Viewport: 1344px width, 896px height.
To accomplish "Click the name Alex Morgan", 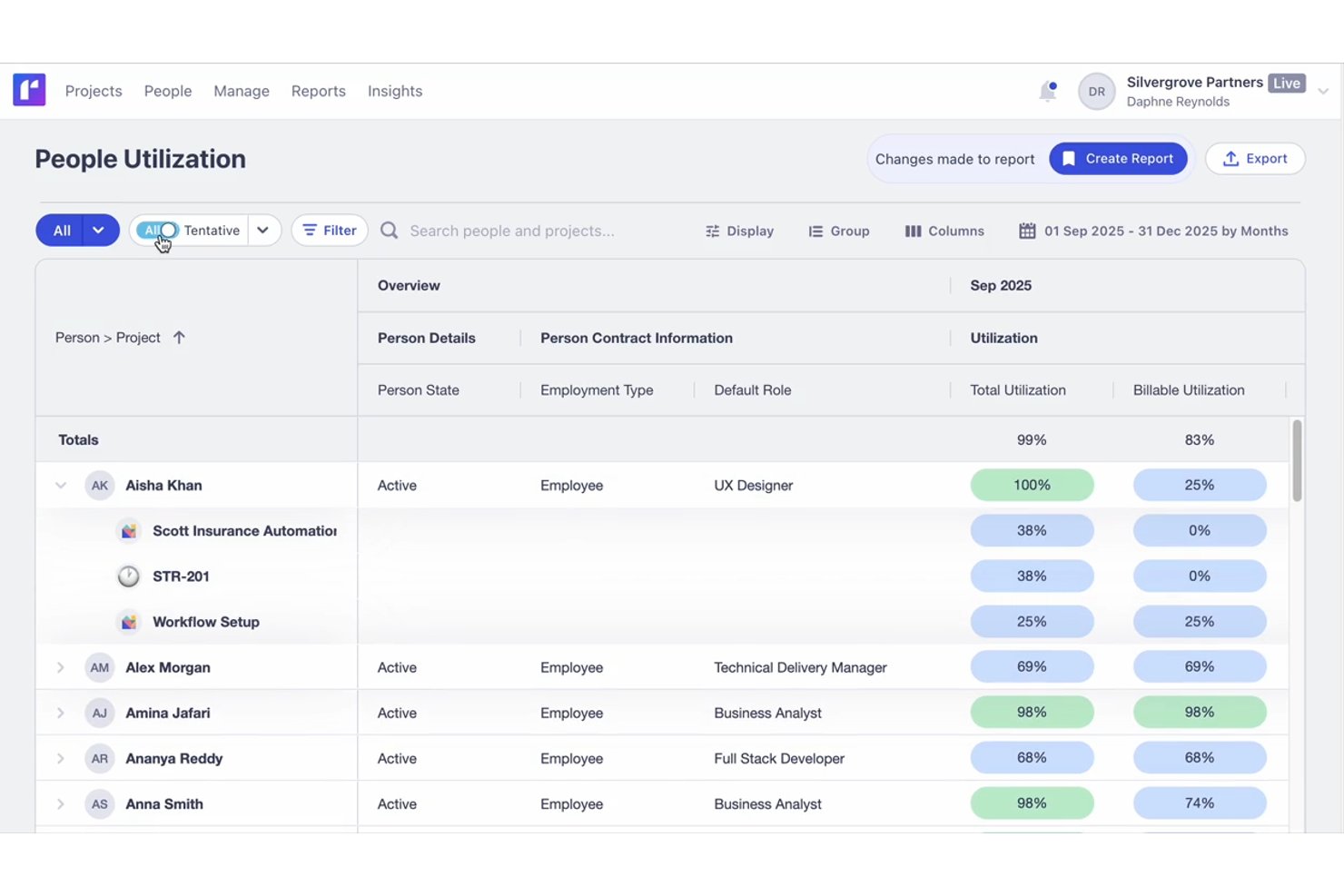I will [x=168, y=667].
